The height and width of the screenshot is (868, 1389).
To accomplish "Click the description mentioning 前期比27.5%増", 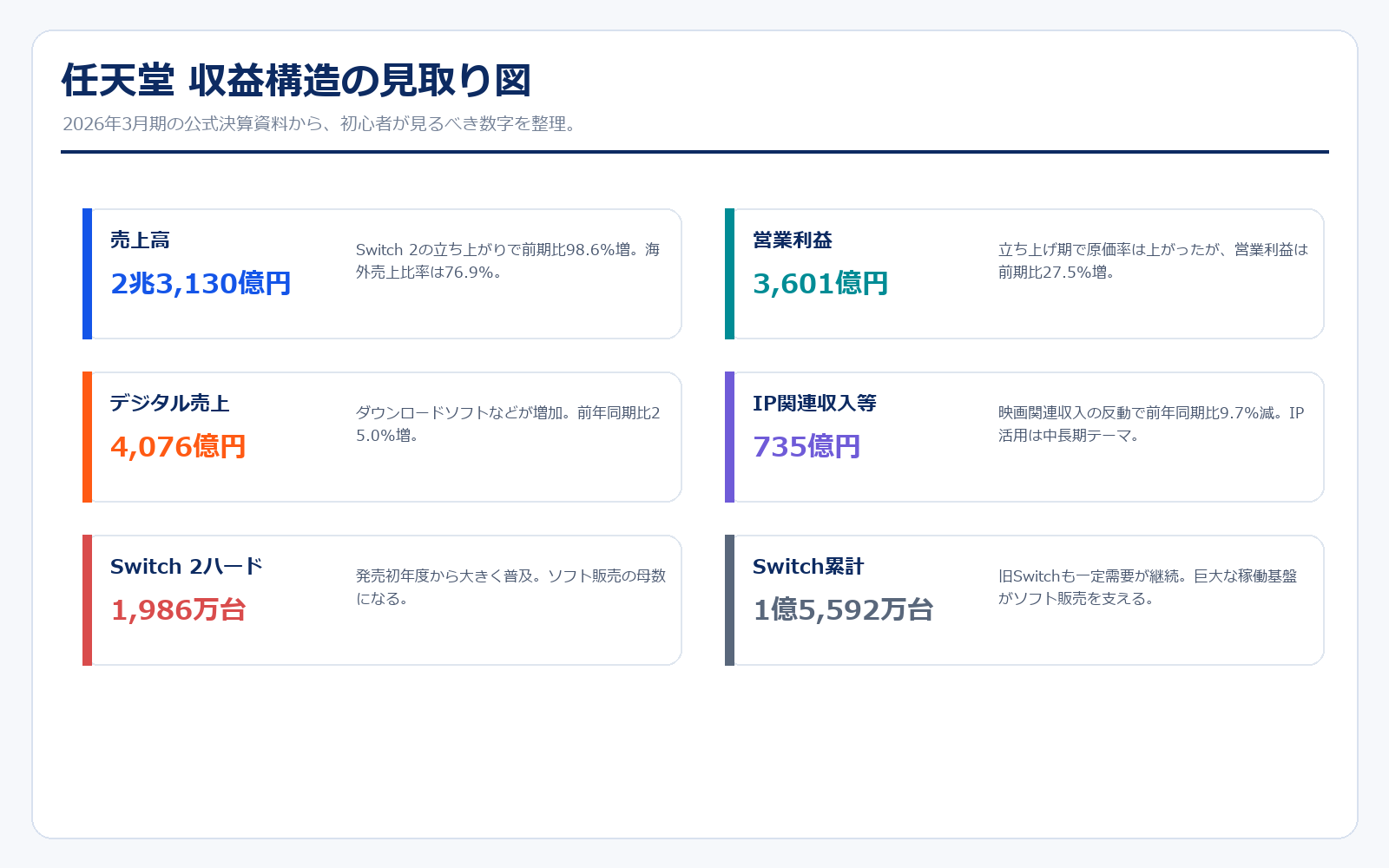I will coord(1153,260).
